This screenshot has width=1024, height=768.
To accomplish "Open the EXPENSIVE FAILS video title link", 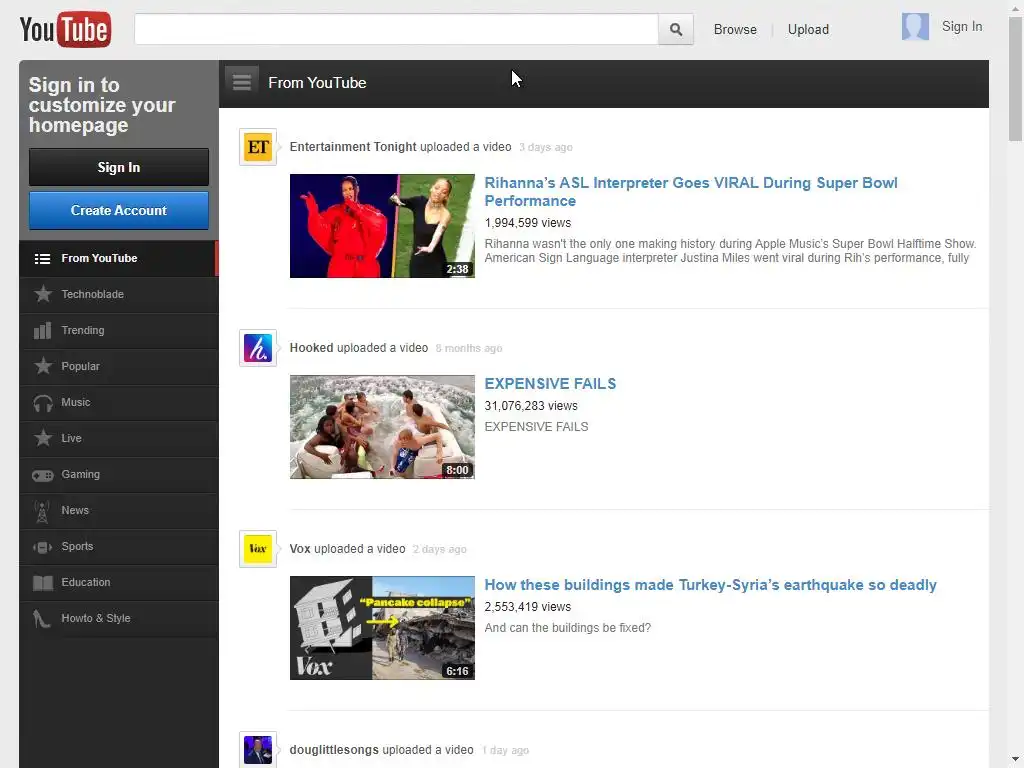I will pyautogui.click(x=550, y=383).
